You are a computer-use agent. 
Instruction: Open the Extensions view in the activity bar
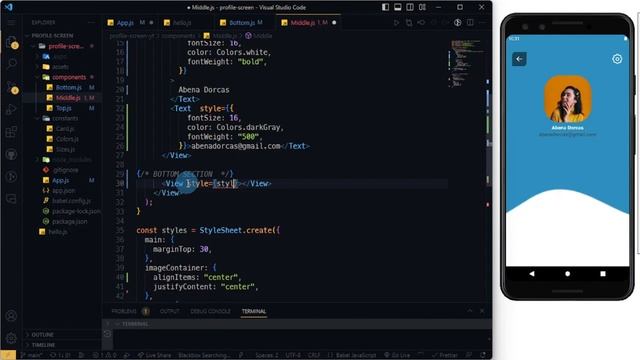11,132
